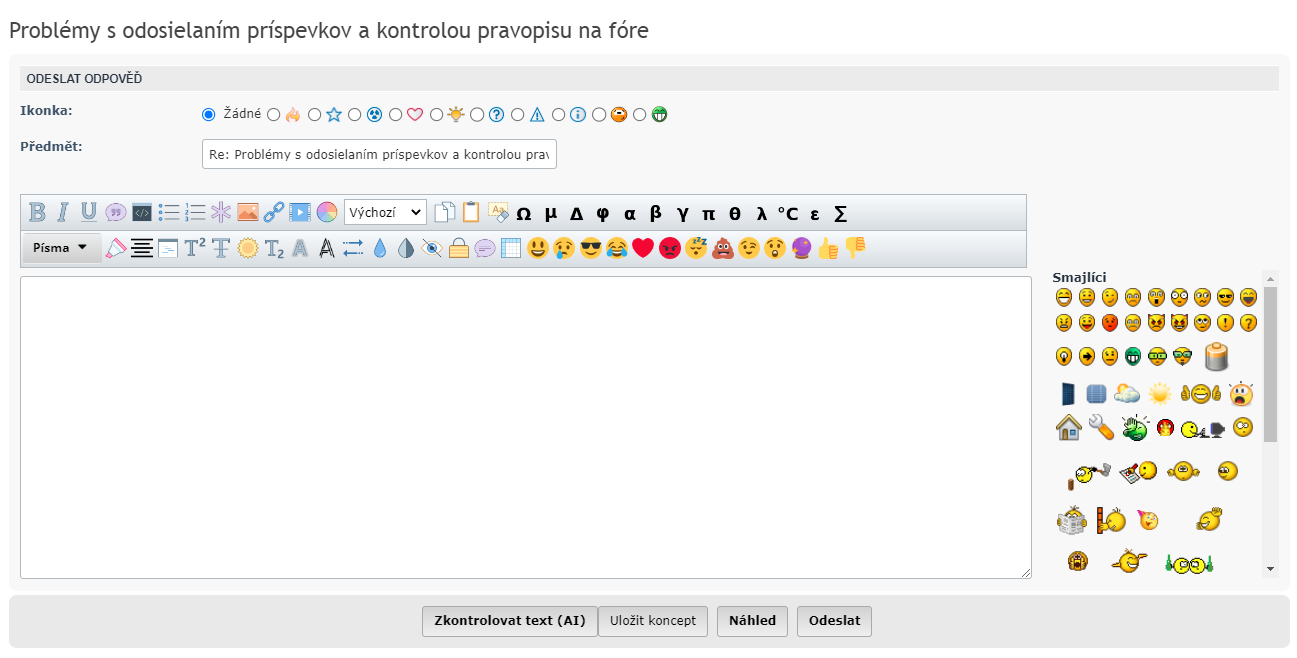The image size is (1297, 658).
Task: Insert media with the video play icon
Action: (x=300, y=212)
